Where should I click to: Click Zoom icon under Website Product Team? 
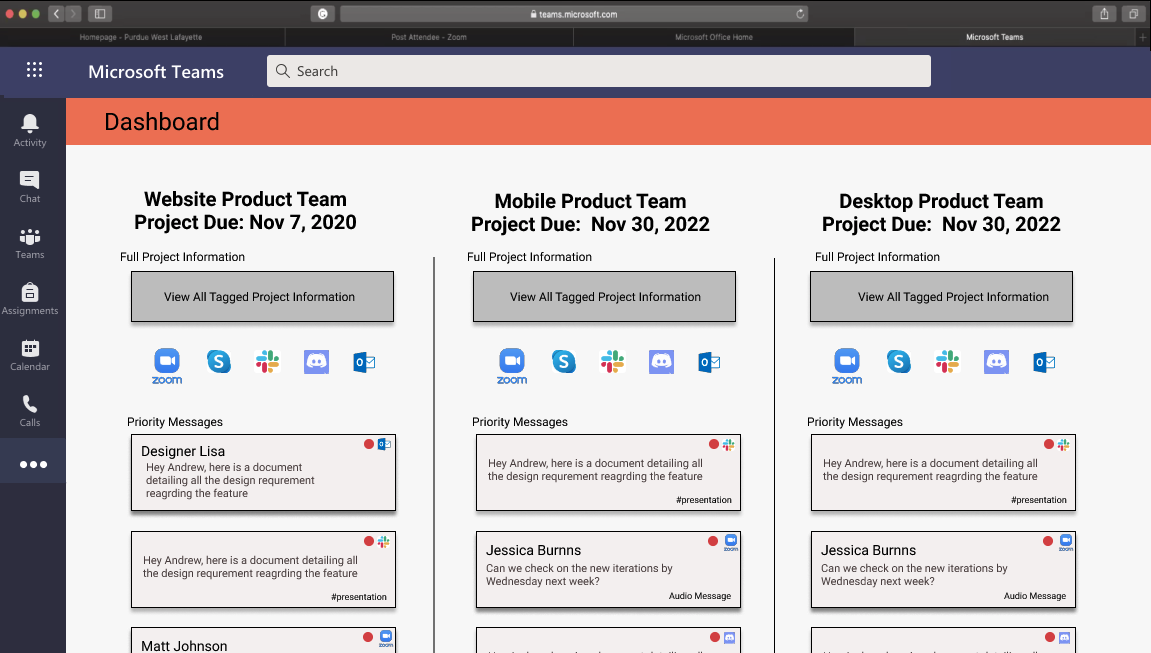click(x=167, y=366)
